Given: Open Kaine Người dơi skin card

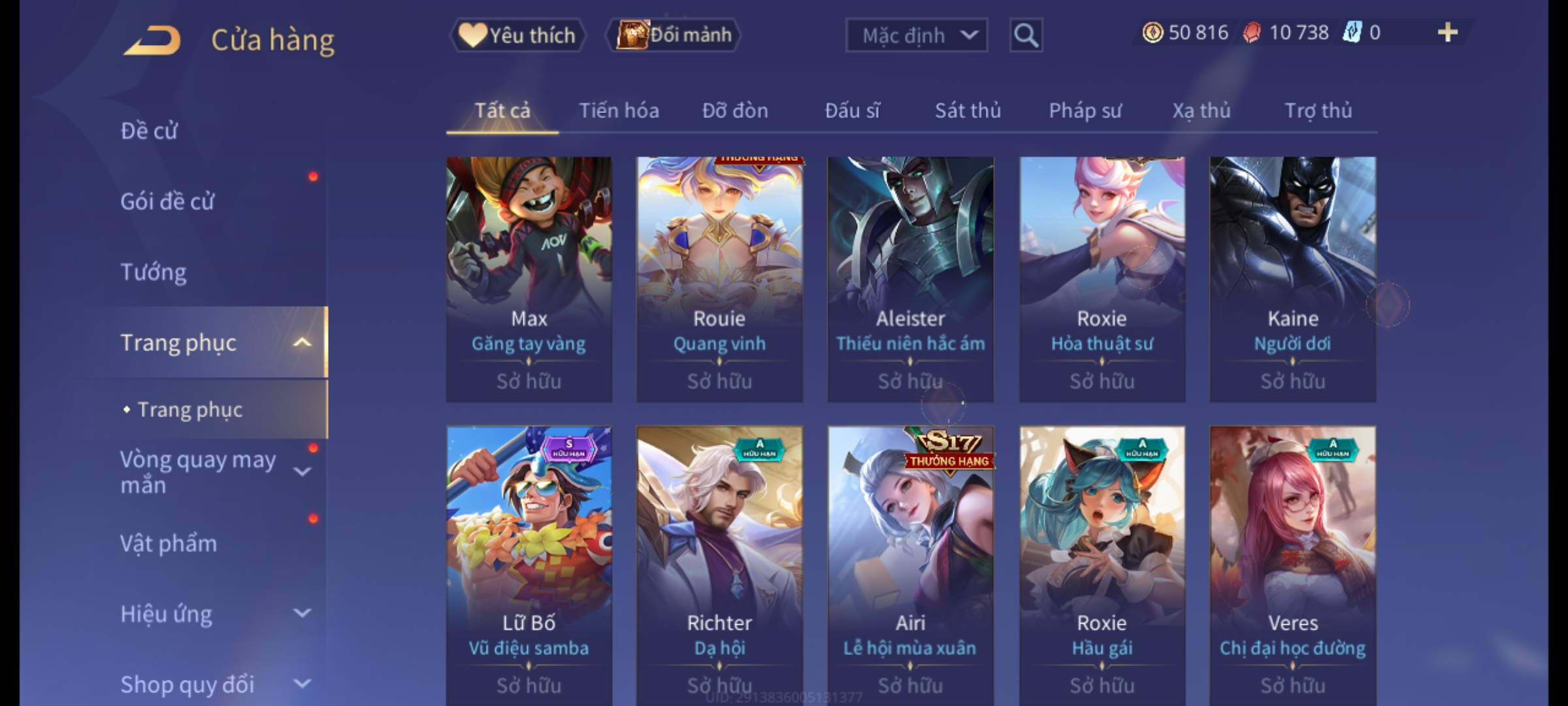Looking at the screenshot, I should (x=1292, y=279).
